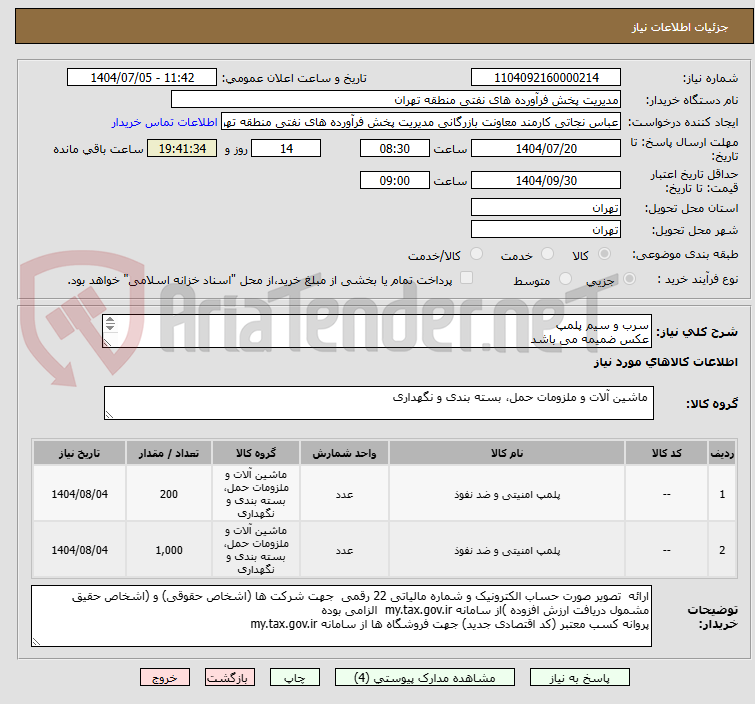
Task: Choose the 'کالا/خدمت' radio option
Action: 476,255
